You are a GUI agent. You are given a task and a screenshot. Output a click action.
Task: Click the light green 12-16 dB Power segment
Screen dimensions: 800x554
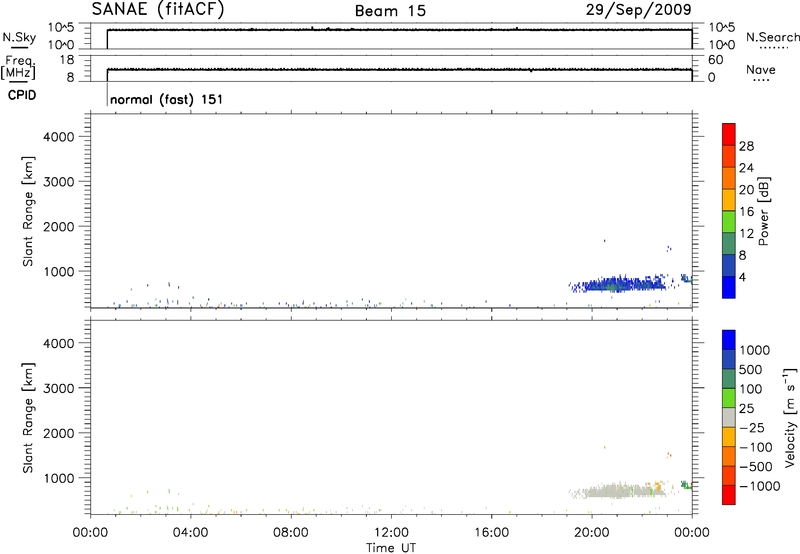(x=729, y=222)
